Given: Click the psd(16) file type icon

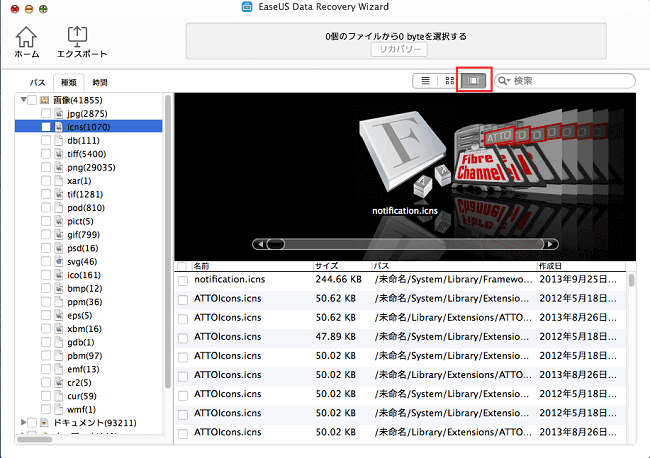Looking at the screenshot, I should (x=59, y=248).
